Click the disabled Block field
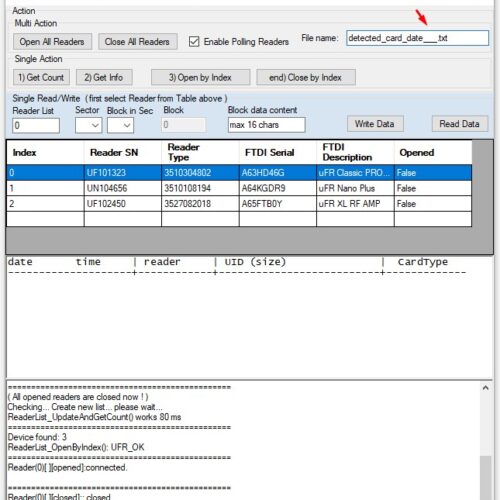 [x=184, y=125]
